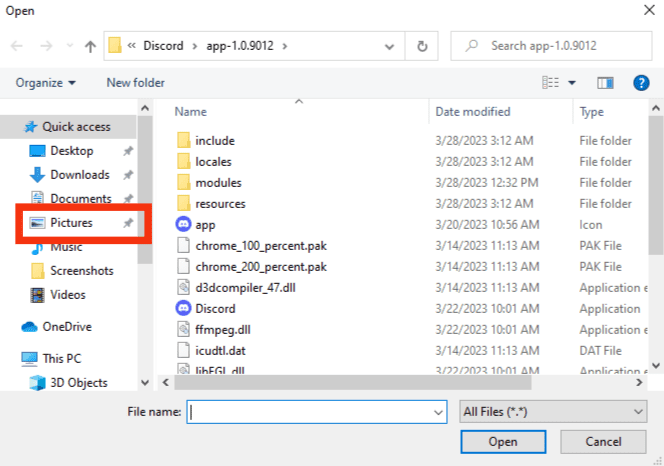Viewport: 664px width, 466px height.
Task: Select the icudtl.dat file icon
Action: tap(183, 351)
